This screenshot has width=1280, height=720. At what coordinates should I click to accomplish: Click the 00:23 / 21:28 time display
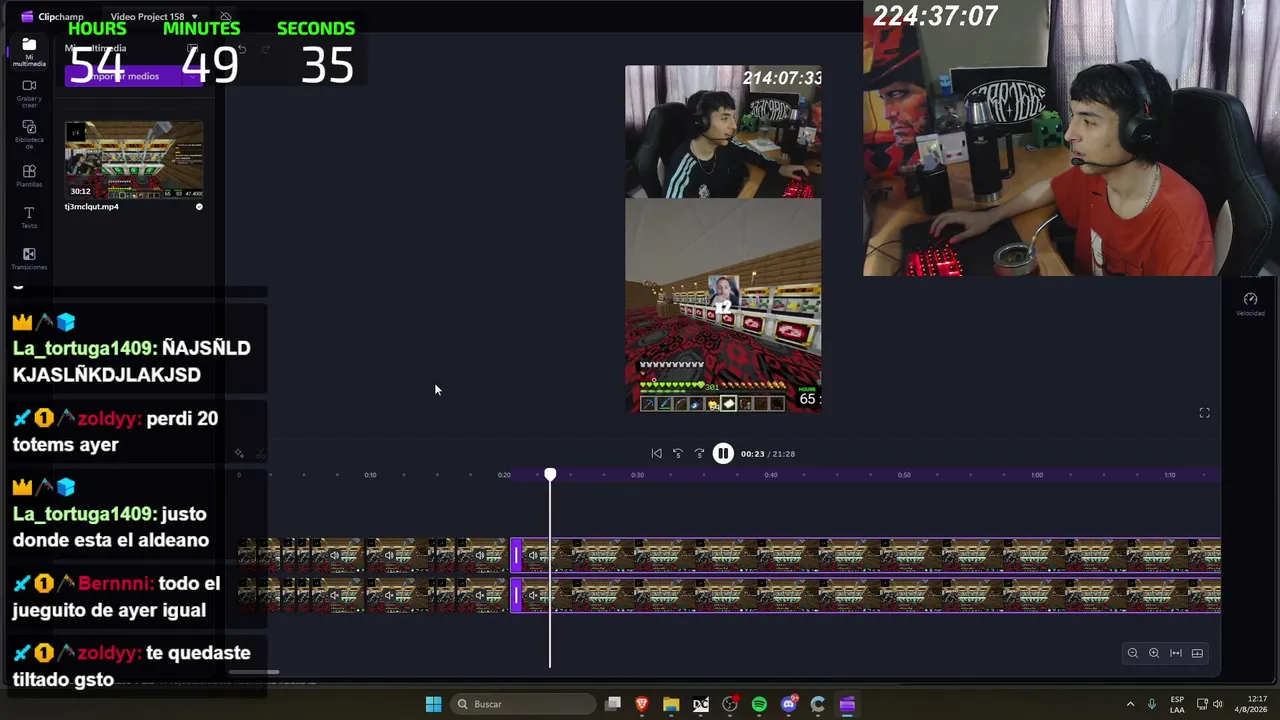point(768,454)
